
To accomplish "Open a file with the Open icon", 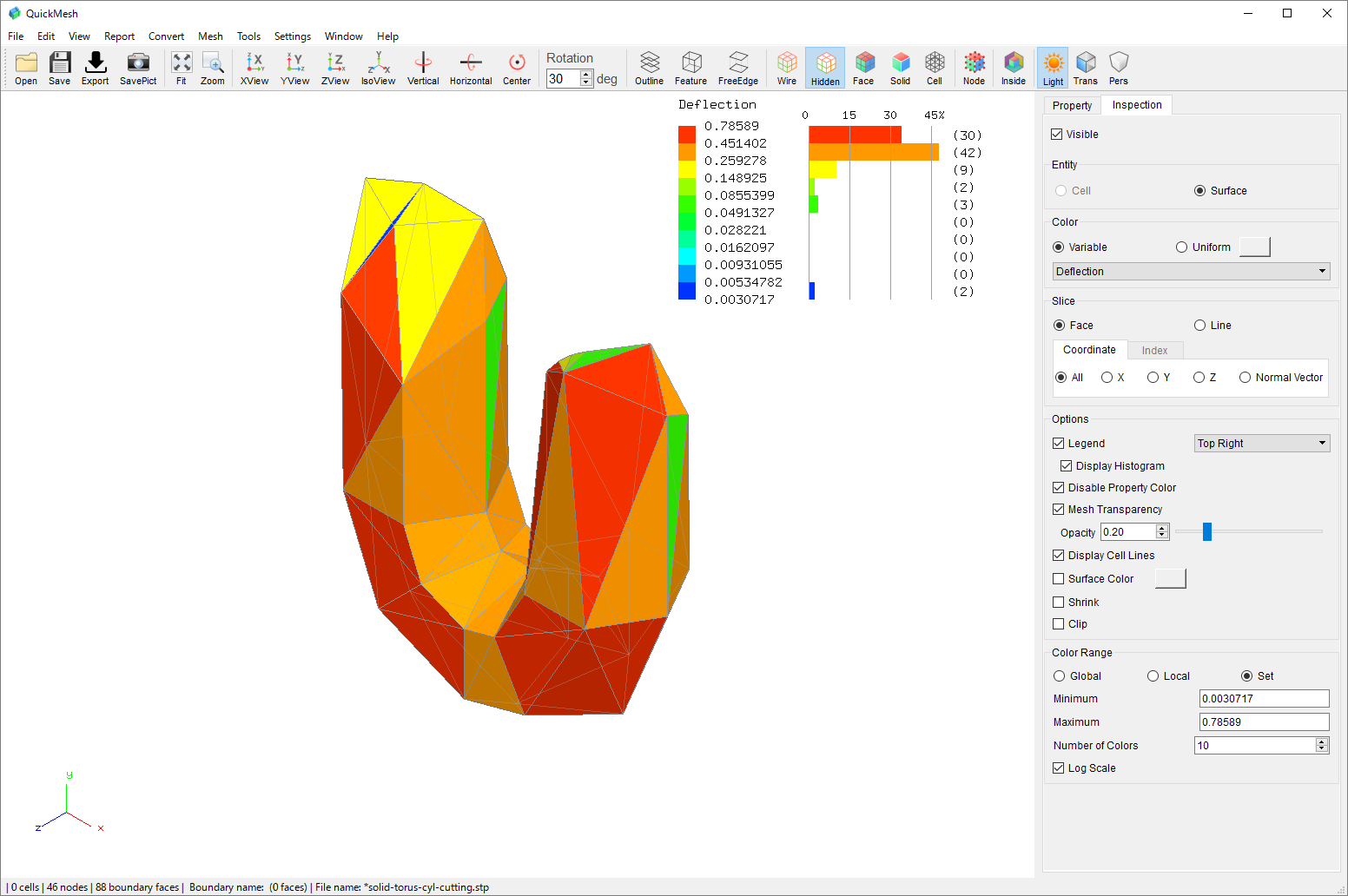I will click(26, 68).
